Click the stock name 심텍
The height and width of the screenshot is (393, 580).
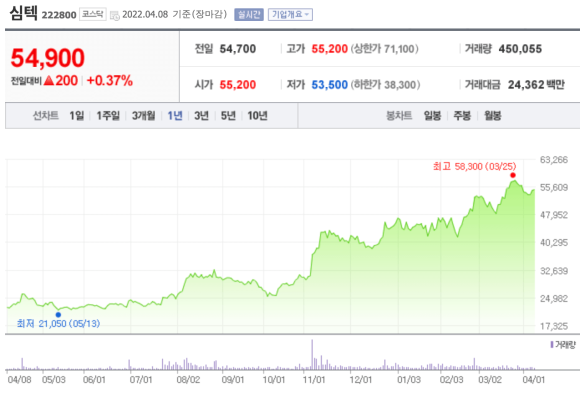23,13
